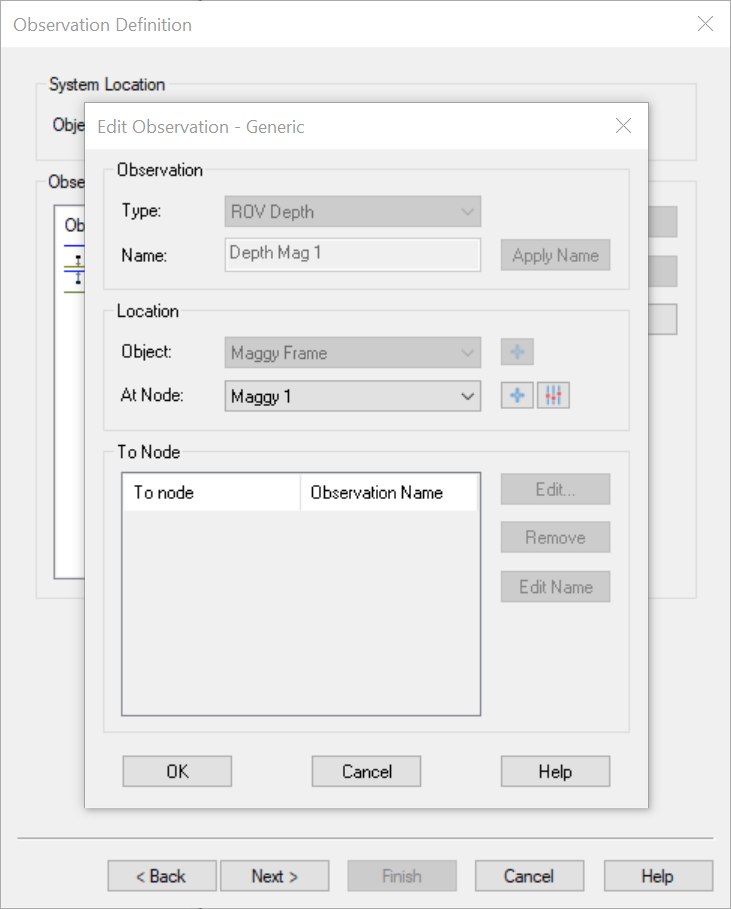This screenshot has width=731, height=909.
Task: Click the add node plus icon beside At Node
Action: click(x=517, y=396)
